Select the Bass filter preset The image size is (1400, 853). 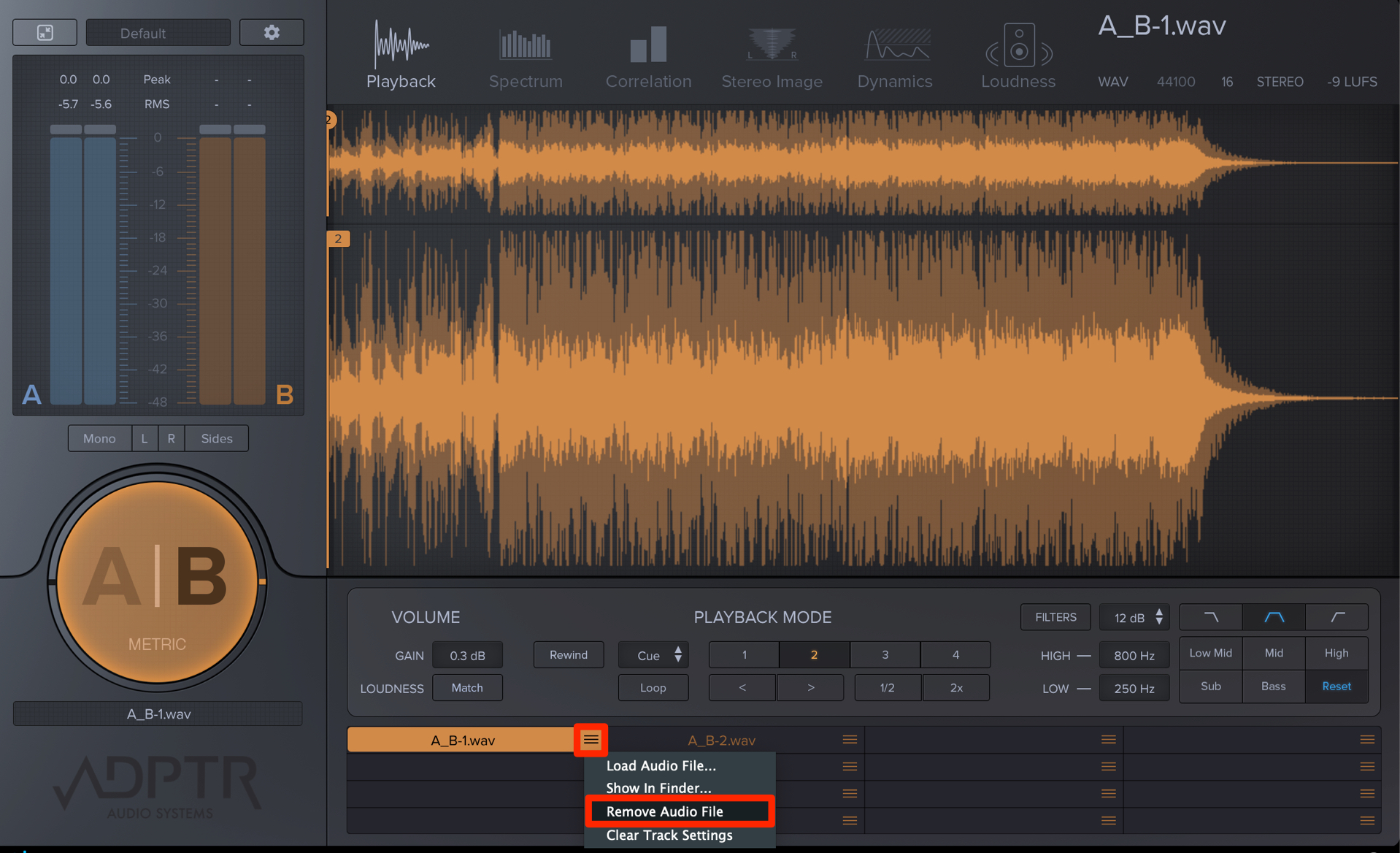[1274, 686]
